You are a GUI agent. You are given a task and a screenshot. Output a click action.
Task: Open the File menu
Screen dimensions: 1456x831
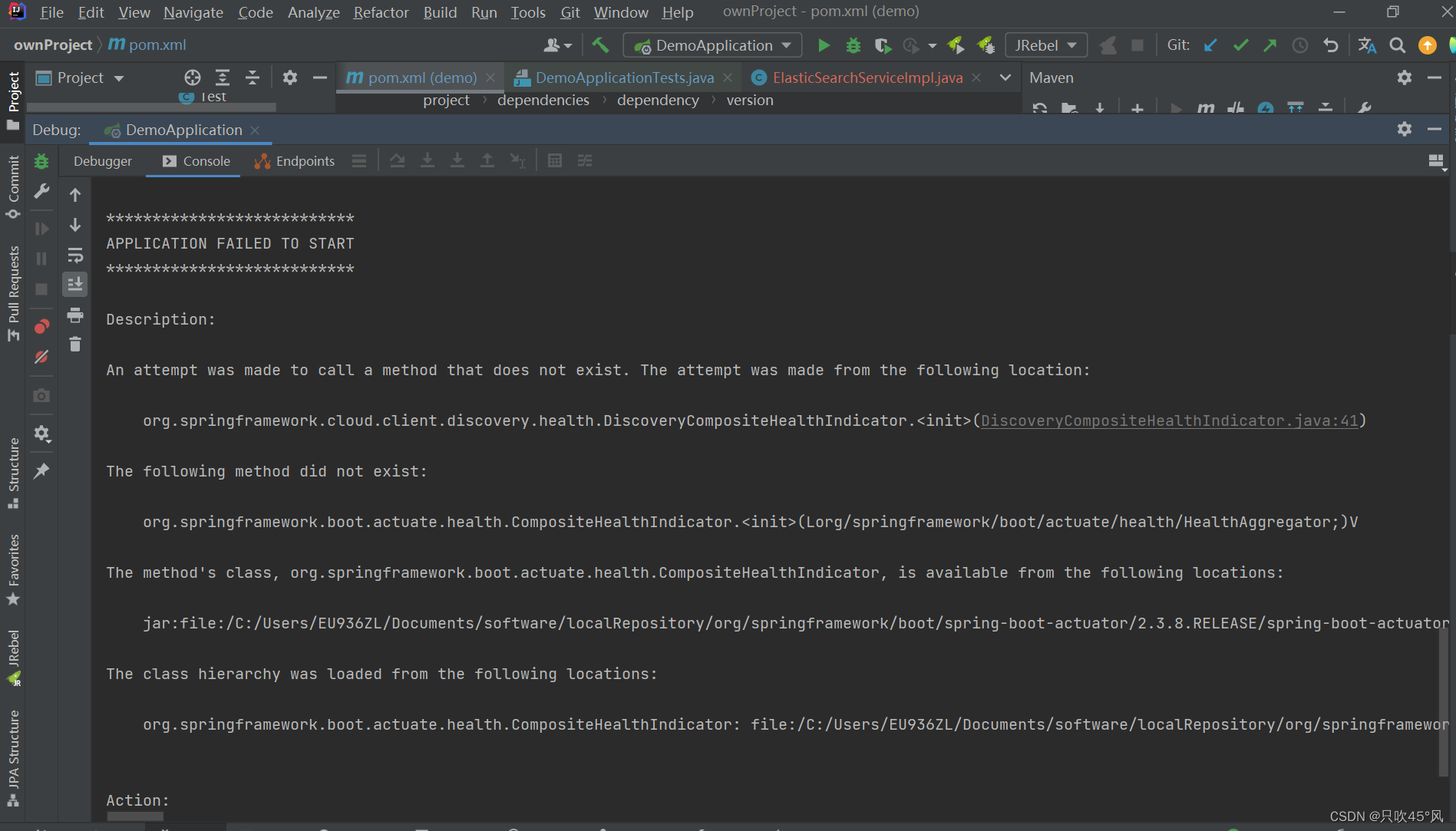coord(51,12)
